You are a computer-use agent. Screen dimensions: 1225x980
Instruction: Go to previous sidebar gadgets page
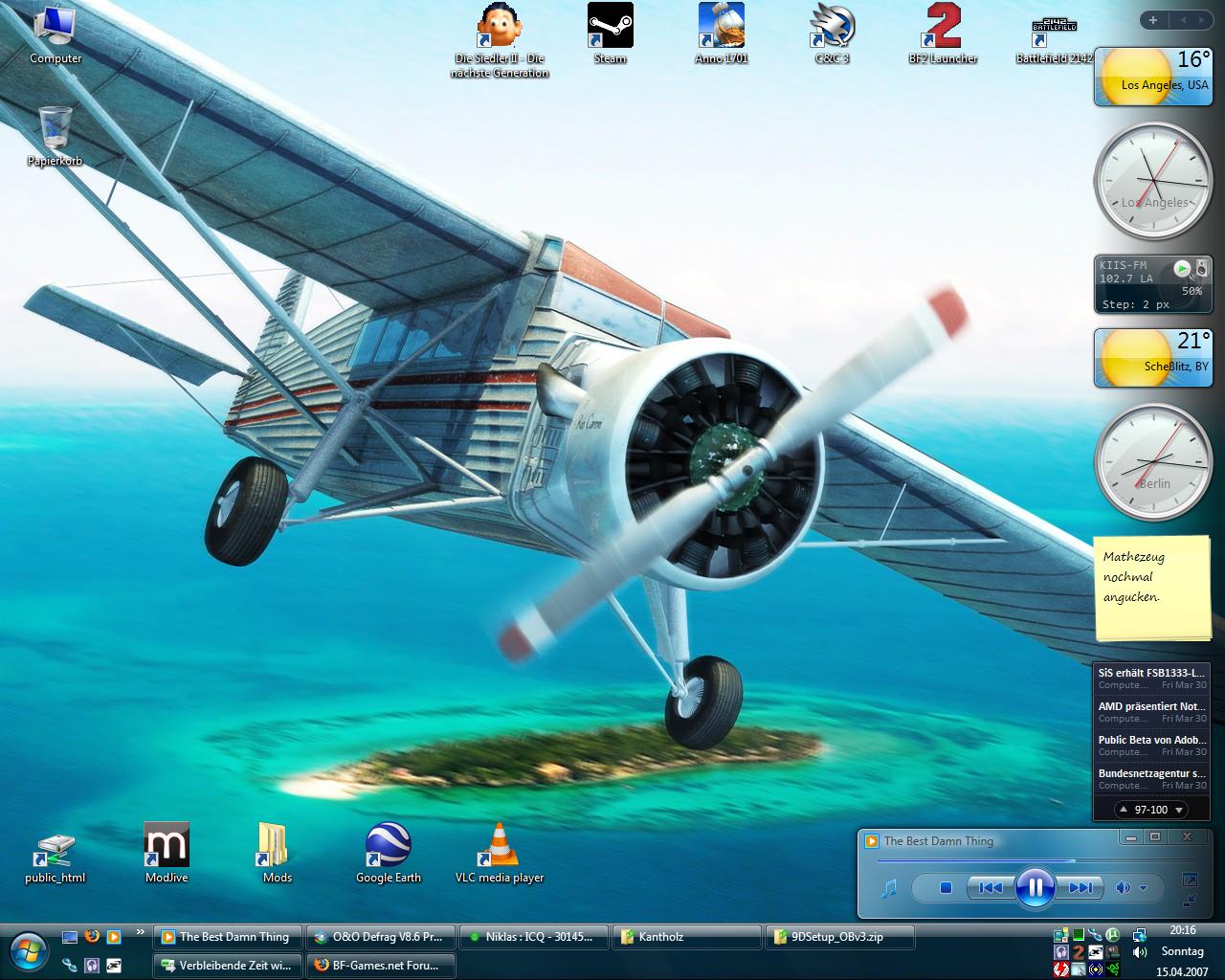tap(1182, 19)
